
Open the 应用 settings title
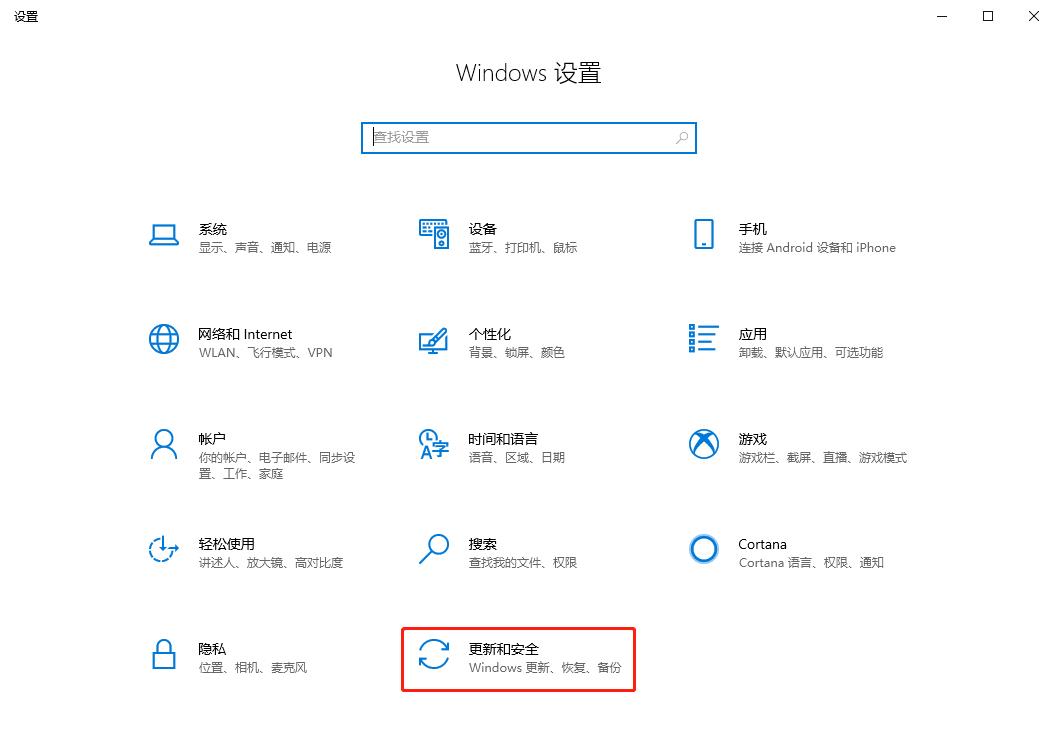coord(752,334)
